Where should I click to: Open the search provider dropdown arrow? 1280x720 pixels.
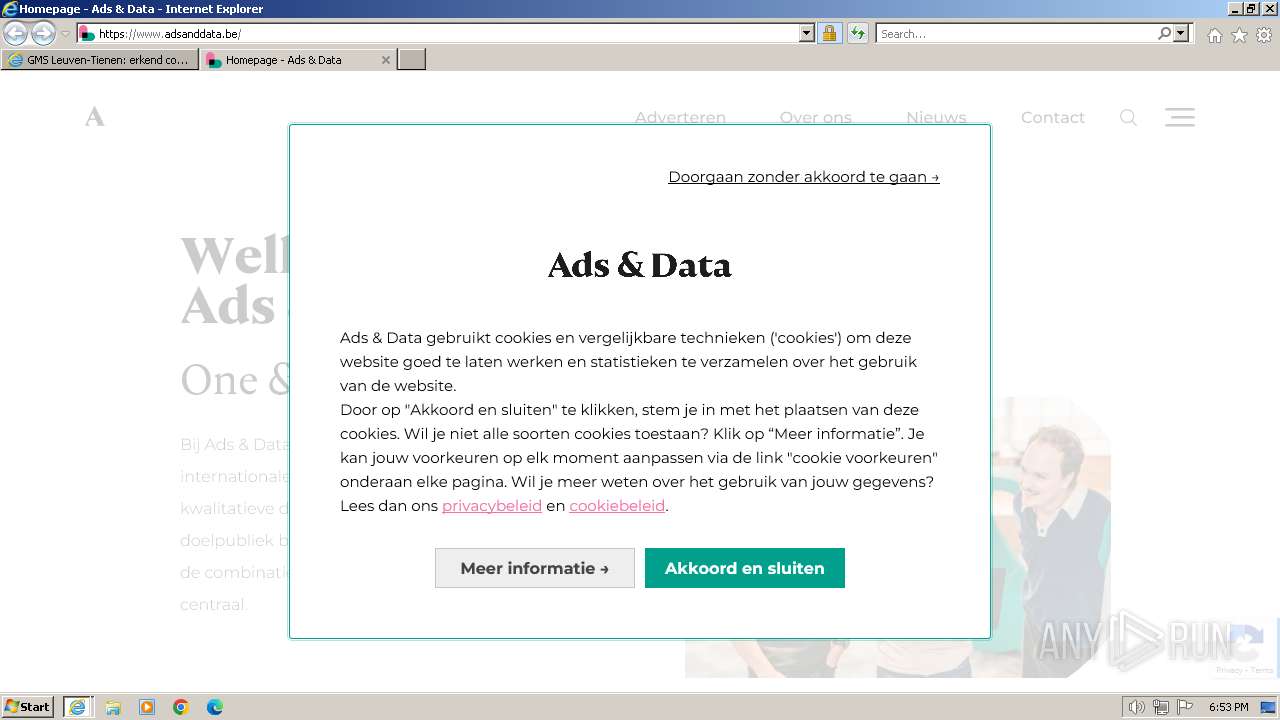click(1181, 33)
